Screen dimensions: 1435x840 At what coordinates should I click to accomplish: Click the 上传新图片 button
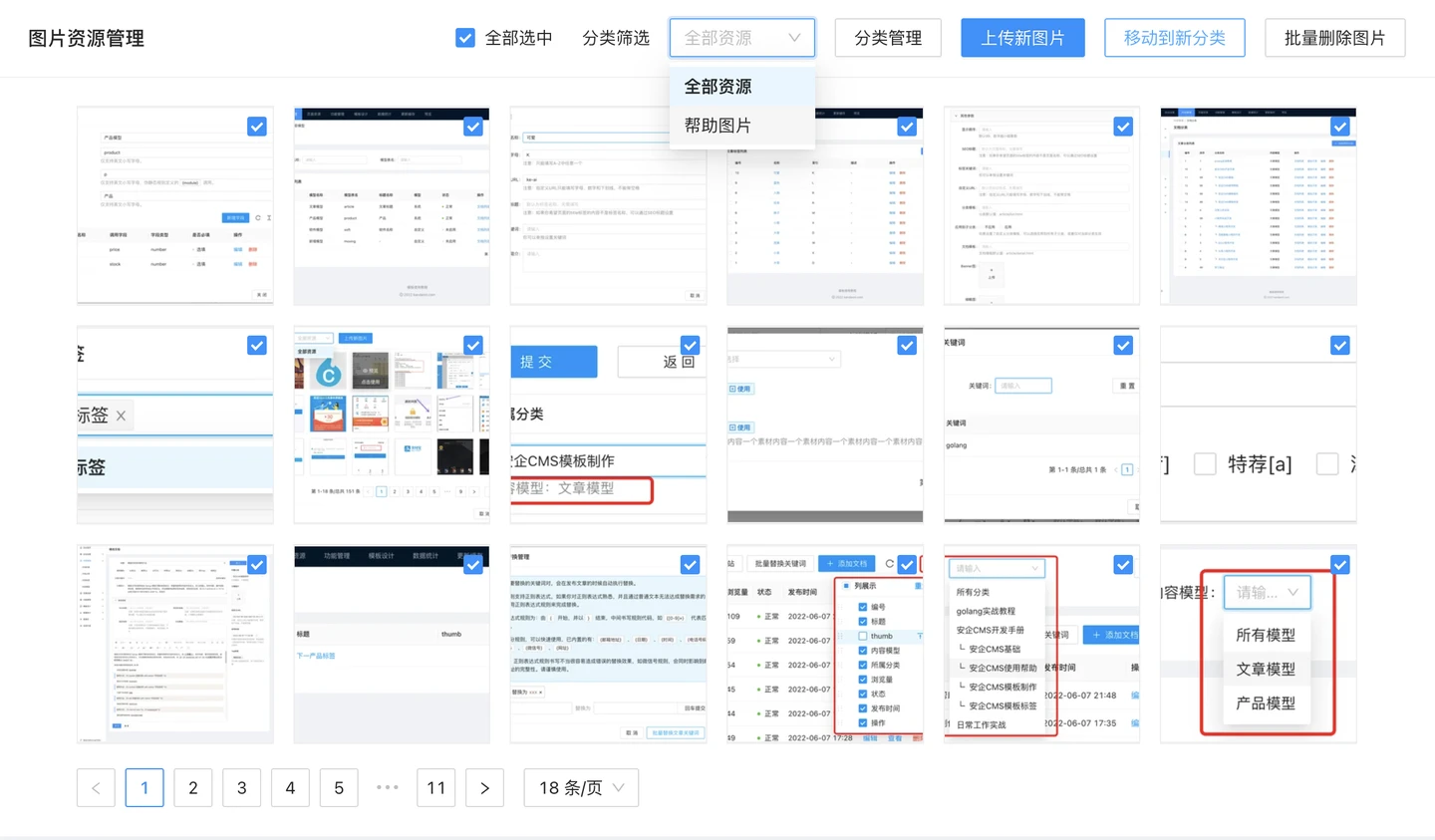coord(1022,38)
